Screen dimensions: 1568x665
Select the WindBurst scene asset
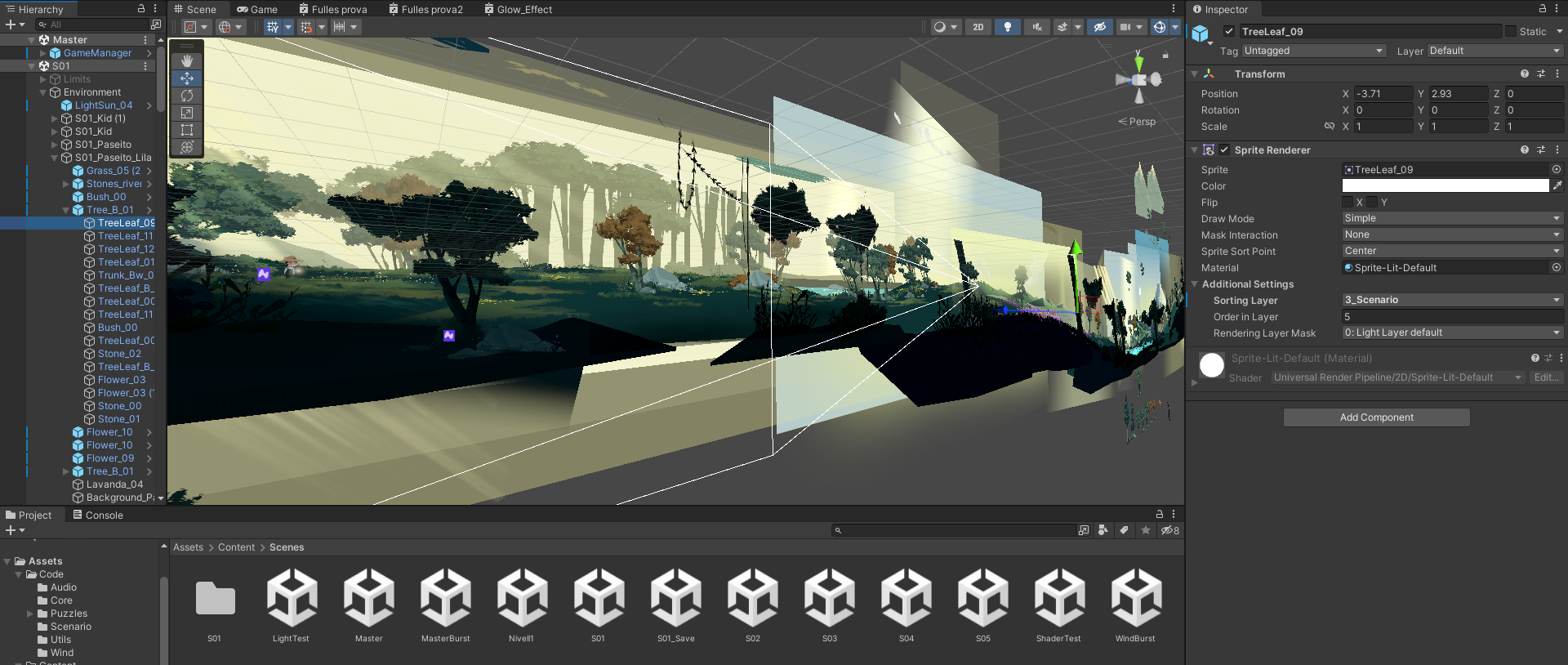pyautogui.click(x=1135, y=605)
